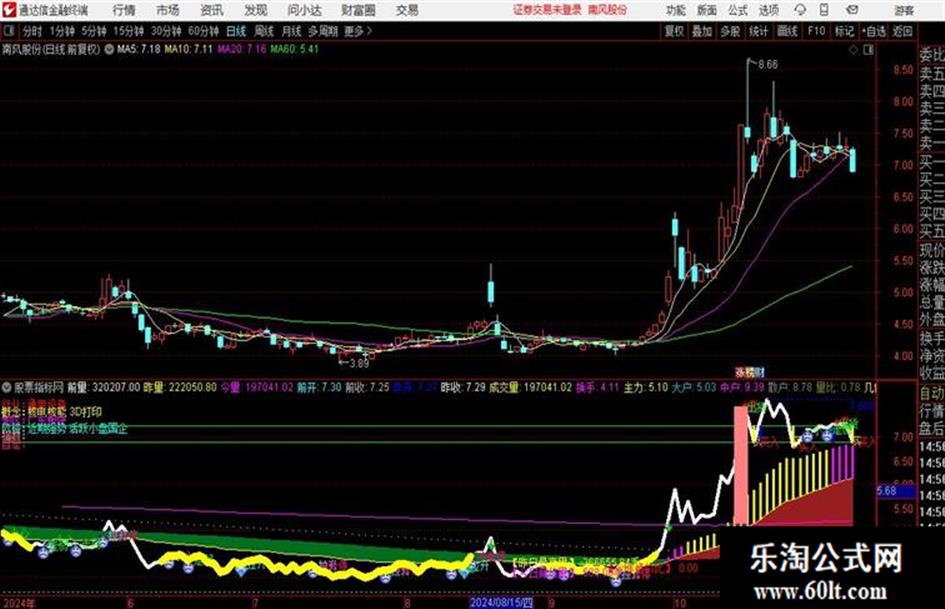Expand the main chart indicator dropdown arrow
Screen dimensions: 945x609
coord(109,49)
